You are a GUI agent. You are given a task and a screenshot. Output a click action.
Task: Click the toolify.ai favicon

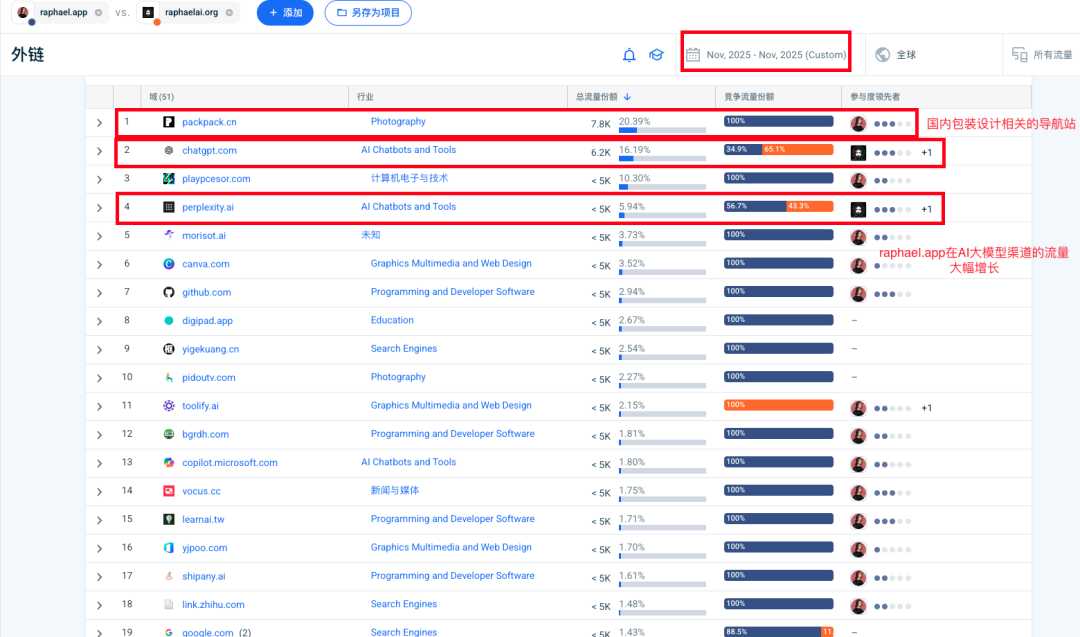(x=169, y=406)
